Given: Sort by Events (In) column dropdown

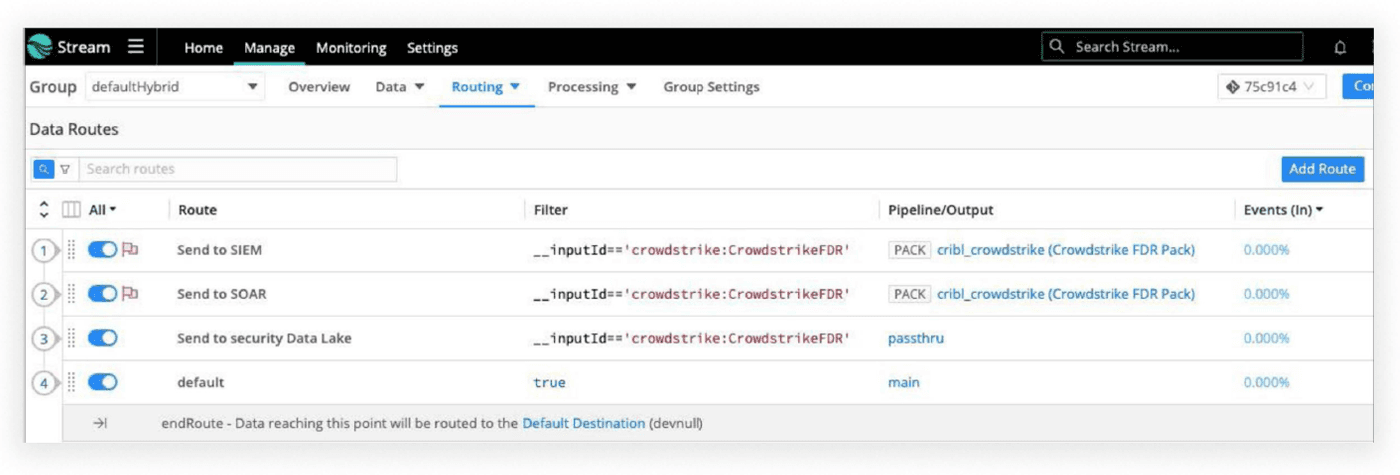Looking at the screenshot, I should click(x=1284, y=210).
